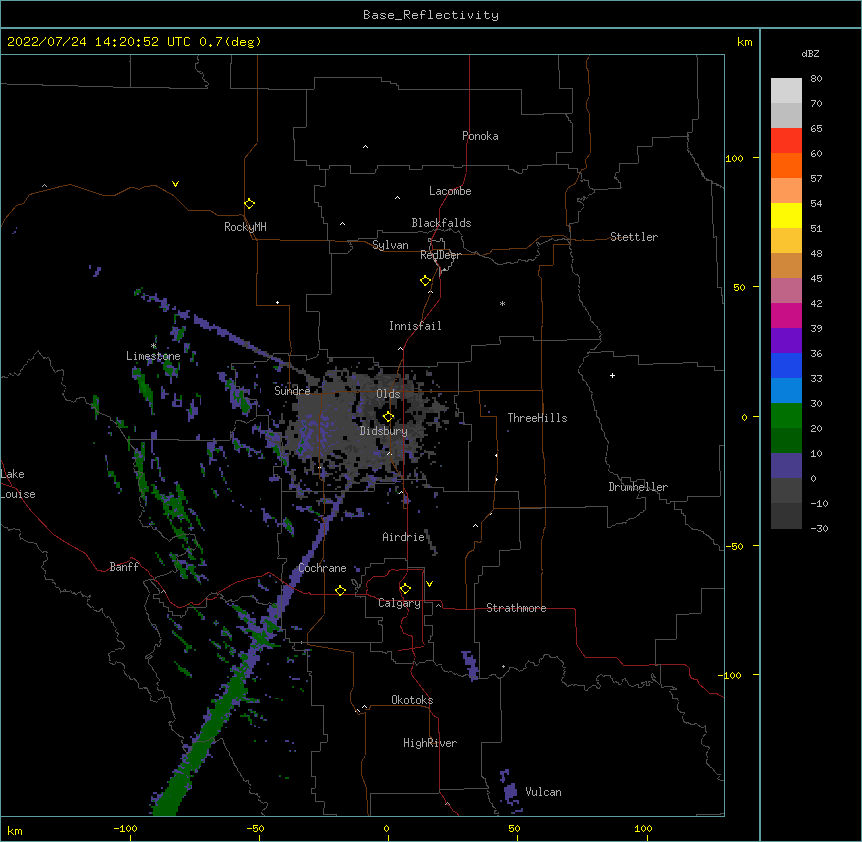The width and height of the screenshot is (862, 842).
Task: Click the Stettler town label
Action: point(634,237)
